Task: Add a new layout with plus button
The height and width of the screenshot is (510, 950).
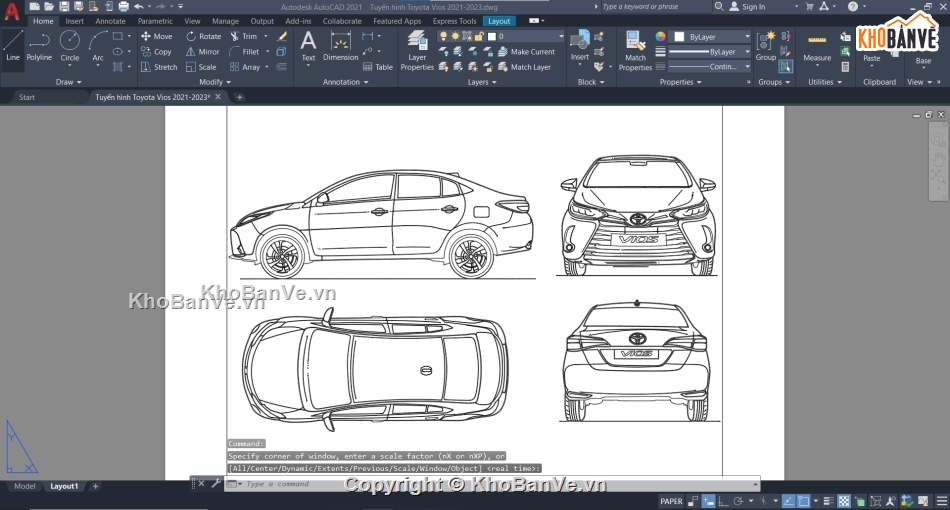Action: click(x=95, y=486)
